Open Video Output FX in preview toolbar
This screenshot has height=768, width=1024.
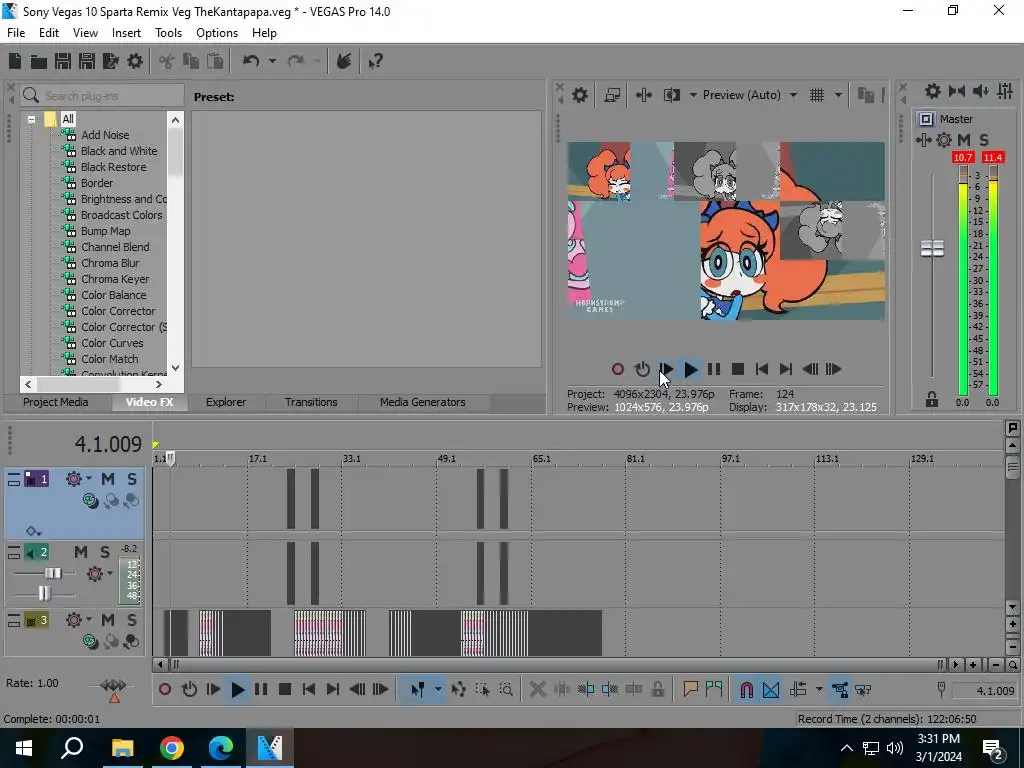pos(643,95)
